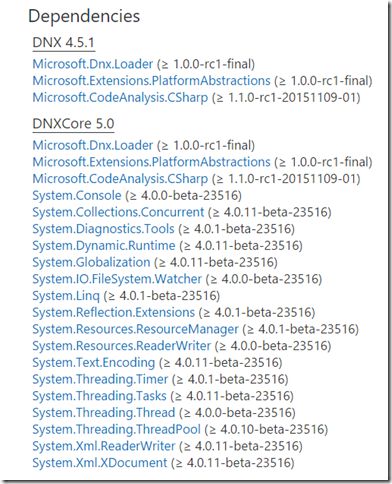
Task: Click the System.Text.Encoding link
Action: coord(94,363)
